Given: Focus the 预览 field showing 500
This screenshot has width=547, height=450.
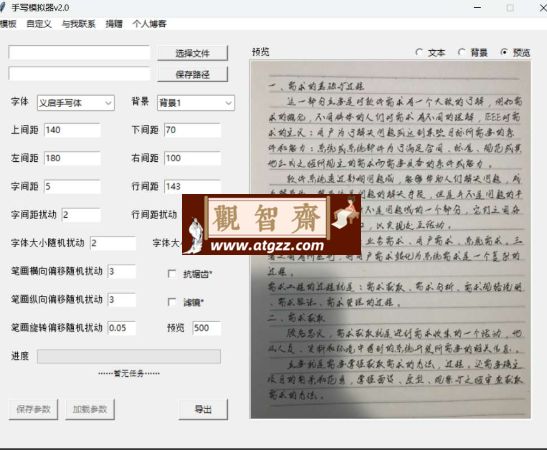Looking at the screenshot, I should [x=207, y=328].
